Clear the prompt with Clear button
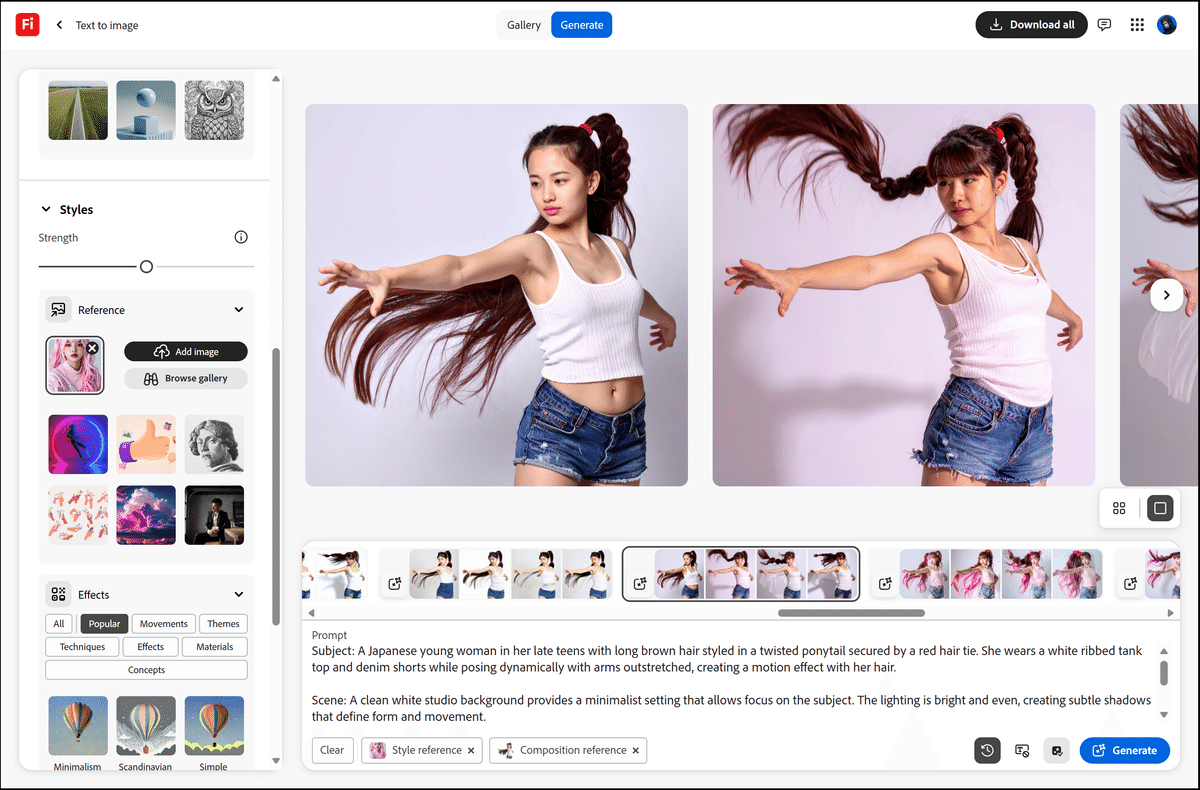The width and height of the screenshot is (1200, 790). coord(333,750)
